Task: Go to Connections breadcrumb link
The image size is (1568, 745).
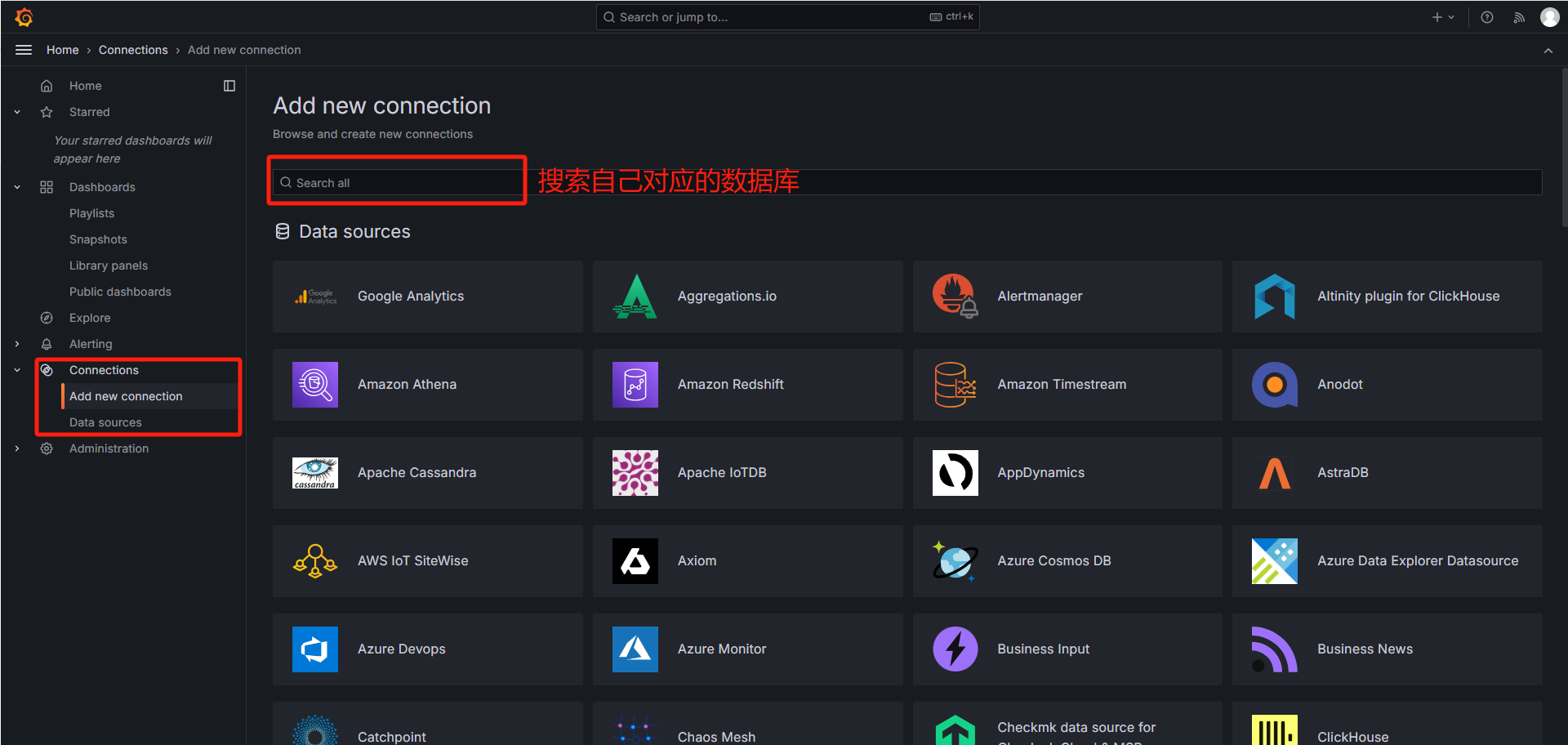Action: (133, 50)
